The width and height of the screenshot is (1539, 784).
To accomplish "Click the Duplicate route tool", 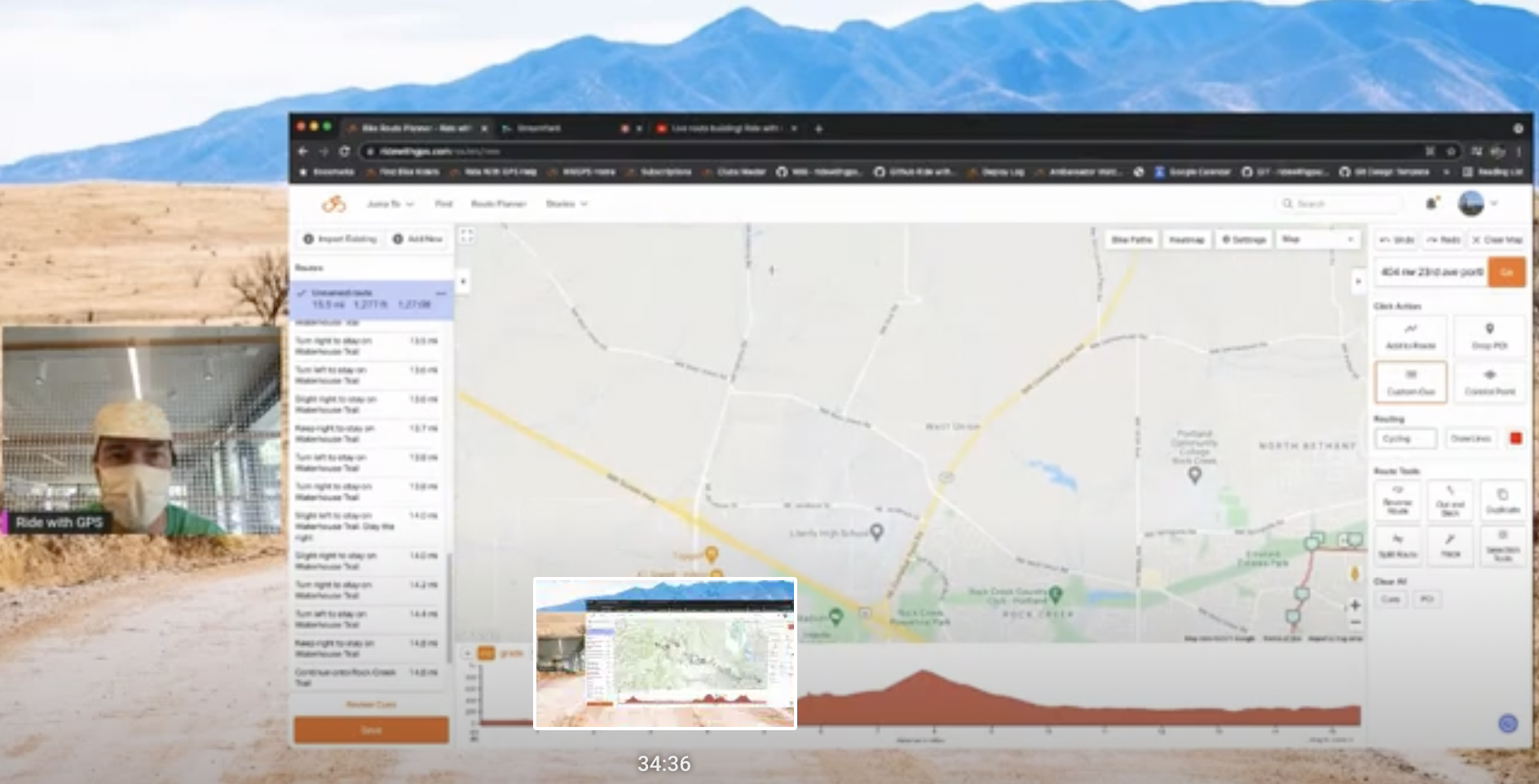I will [x=1502, y=500].
